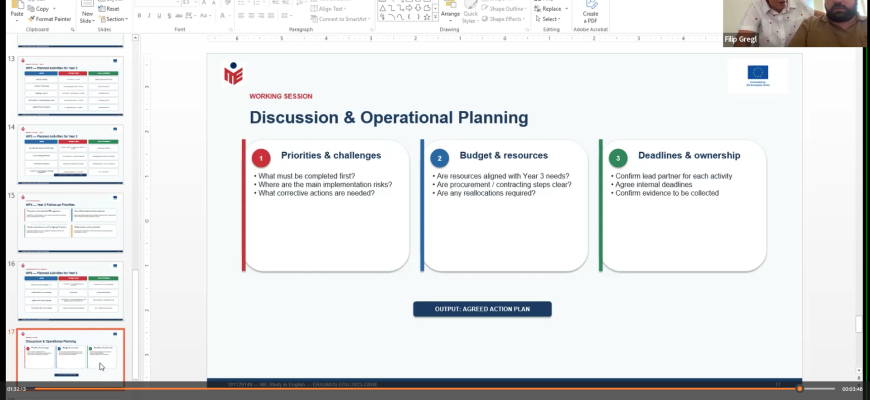870x400 pixels.
Task: Toggle Strikethrough formatting
Action: (179, 16)
